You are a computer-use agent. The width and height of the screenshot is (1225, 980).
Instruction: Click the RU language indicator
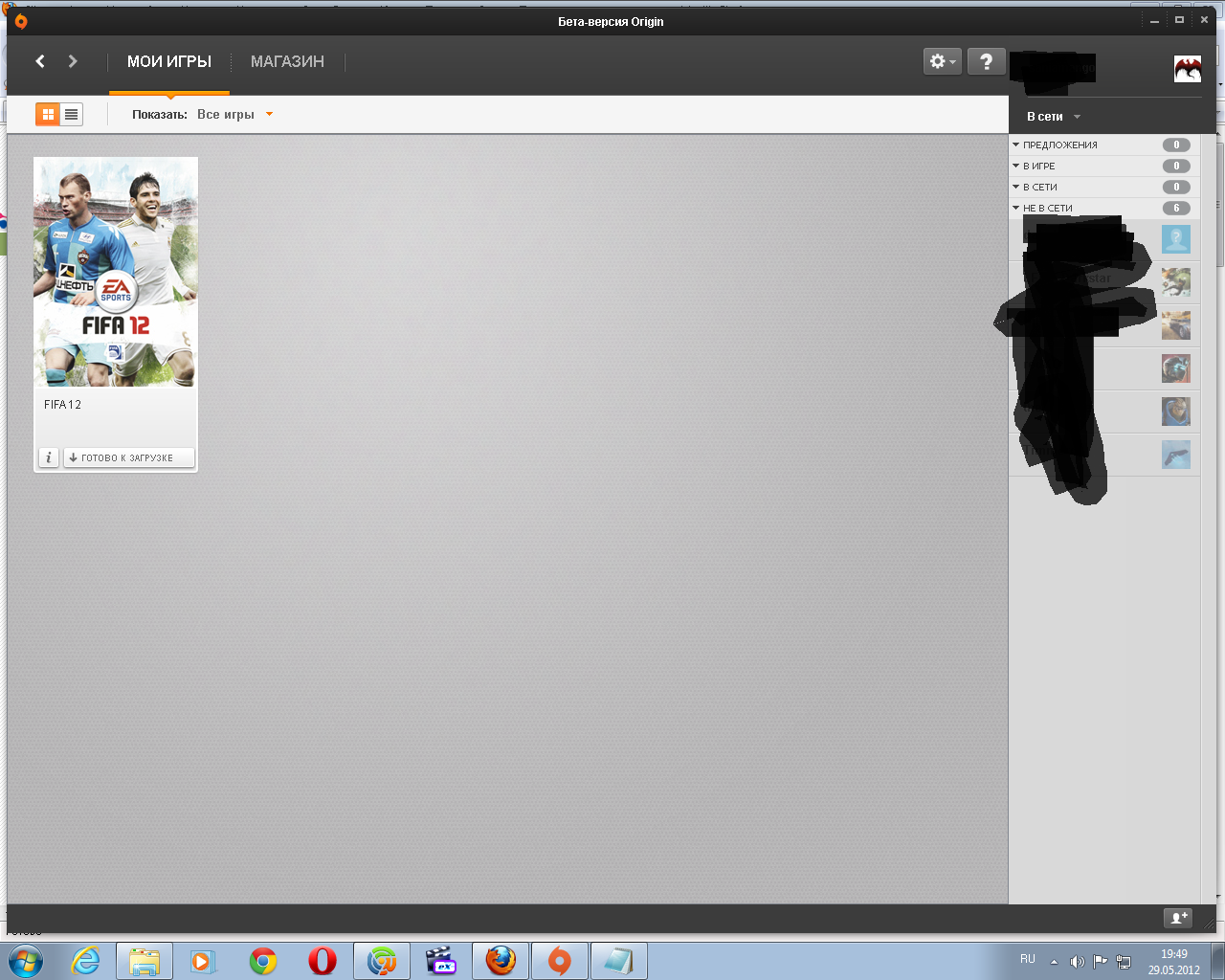[1028, 959]
